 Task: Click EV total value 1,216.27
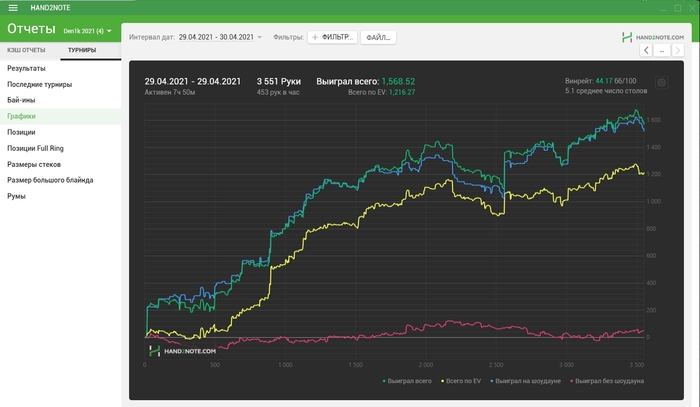[x=402, y=92]
